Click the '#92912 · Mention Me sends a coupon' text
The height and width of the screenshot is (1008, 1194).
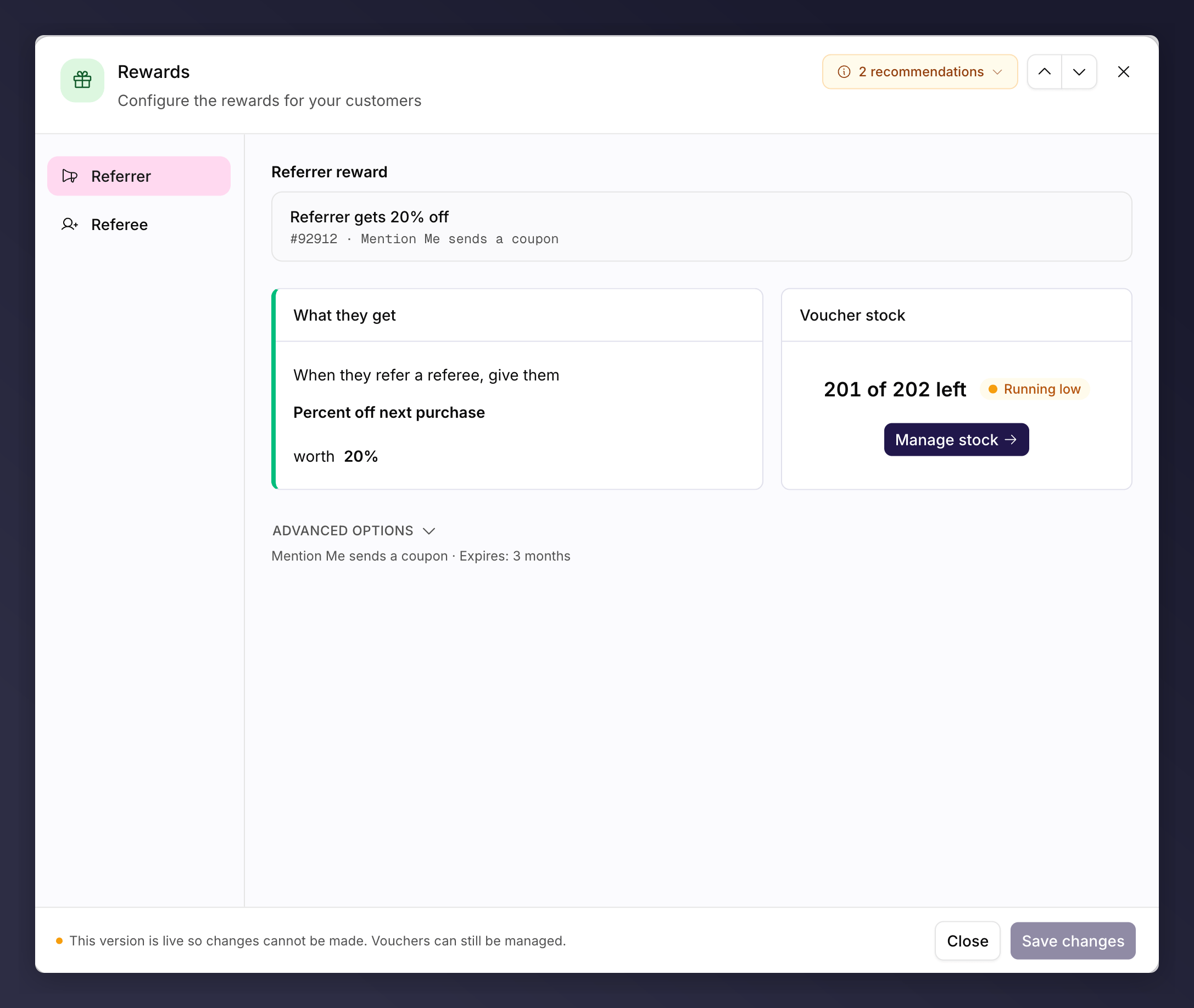pos(424,239)
